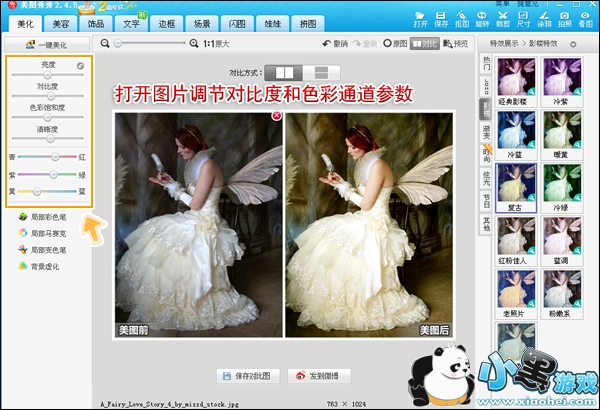Select the 裁剪 crop scissors icon
The image size is (600, 410).
[503, 19]
